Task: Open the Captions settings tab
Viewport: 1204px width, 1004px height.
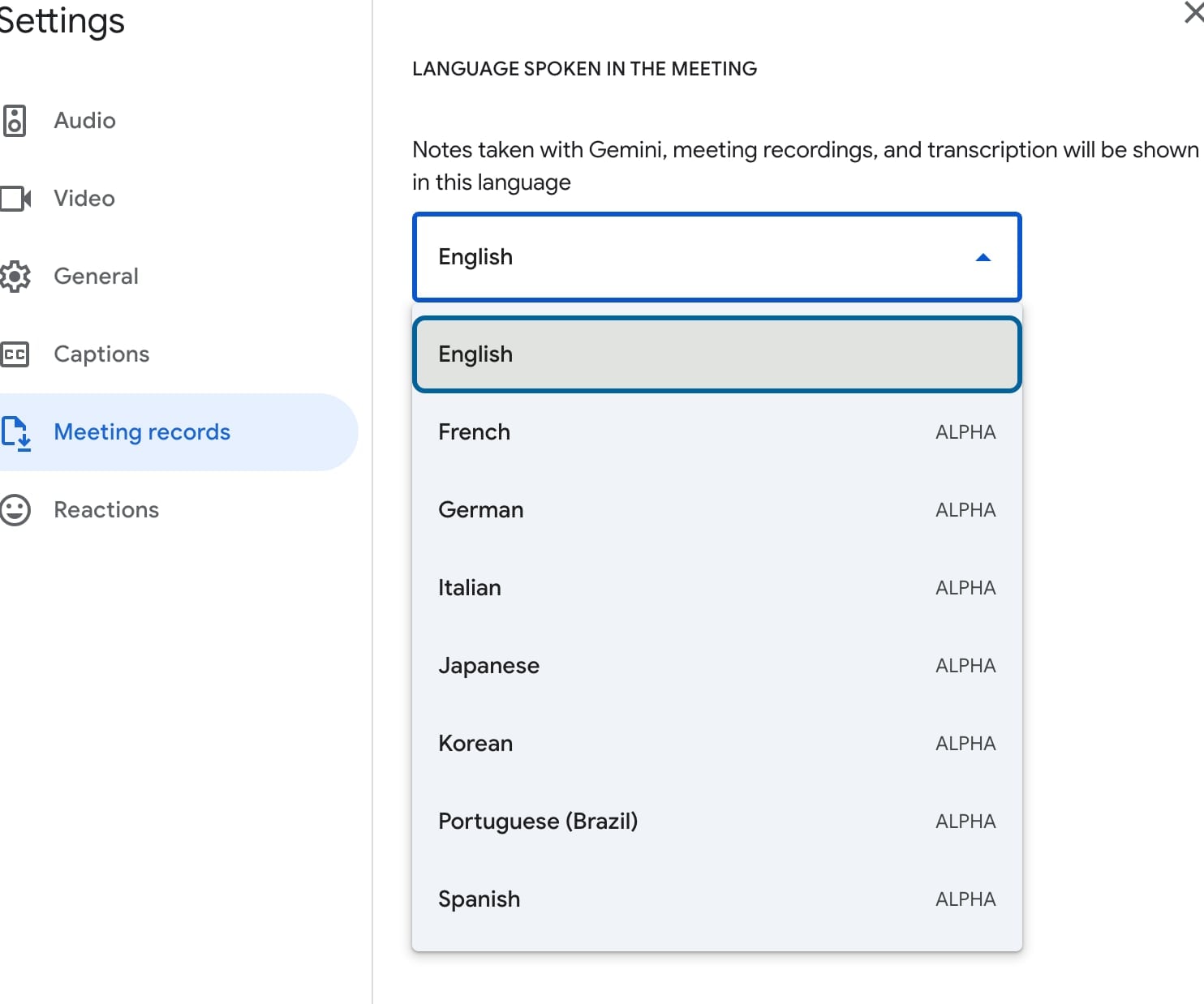Action: (178, 354)
